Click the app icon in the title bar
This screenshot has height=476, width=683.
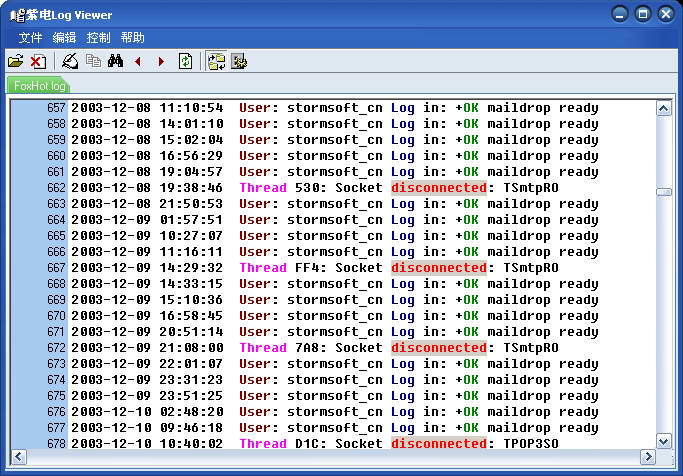tap(17, 16)
